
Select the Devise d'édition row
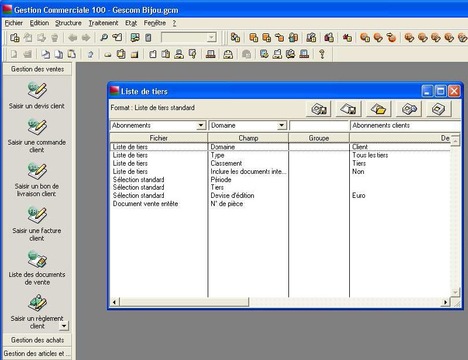click(x=280, y=195)
